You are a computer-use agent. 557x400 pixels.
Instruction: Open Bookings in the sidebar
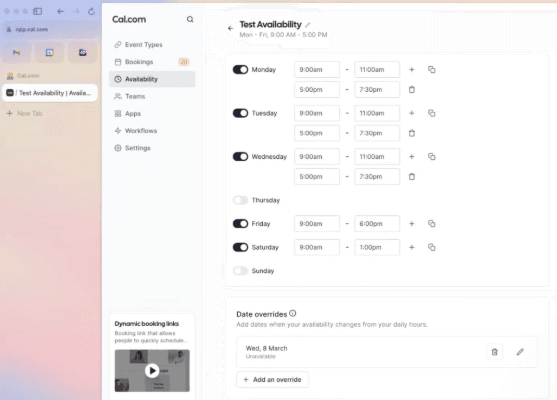click(152, 62)
